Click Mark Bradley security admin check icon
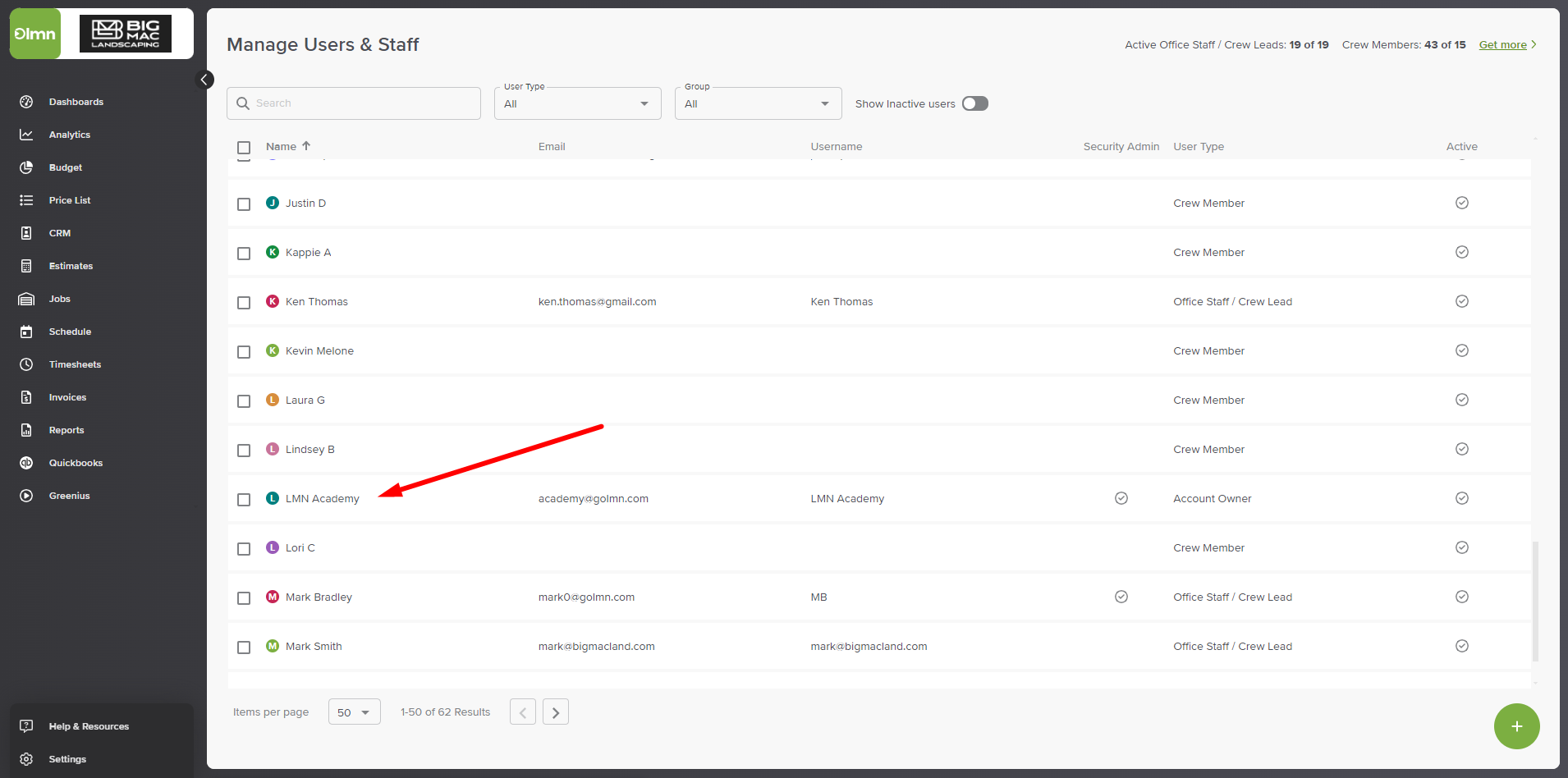 1121,597
